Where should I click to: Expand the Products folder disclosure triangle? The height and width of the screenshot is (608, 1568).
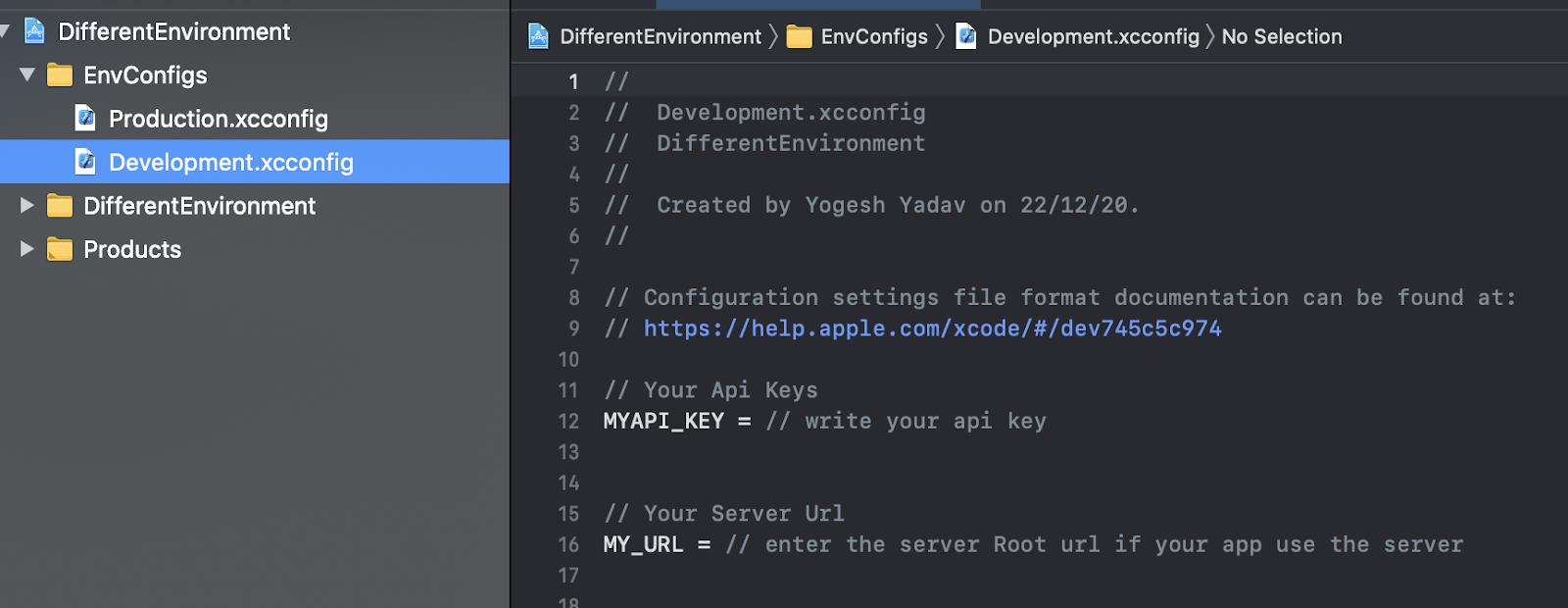(x=27, y=249)
